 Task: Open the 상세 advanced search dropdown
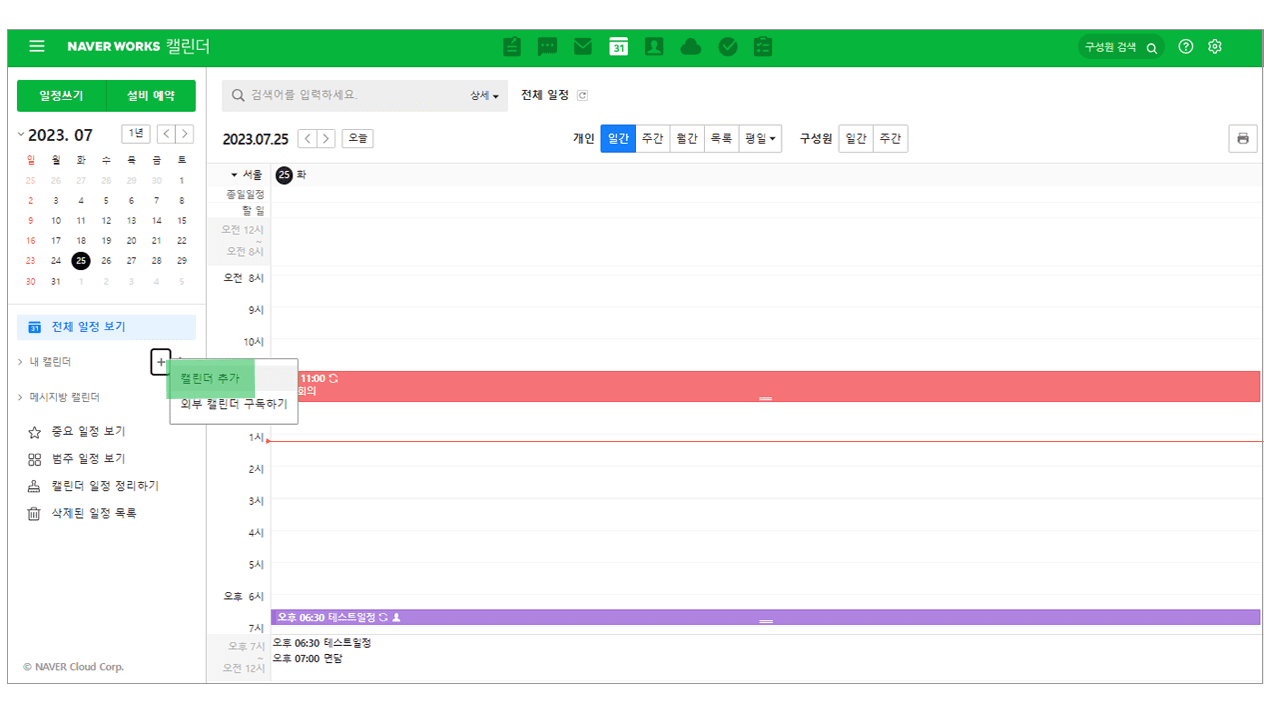click(484, 96)
